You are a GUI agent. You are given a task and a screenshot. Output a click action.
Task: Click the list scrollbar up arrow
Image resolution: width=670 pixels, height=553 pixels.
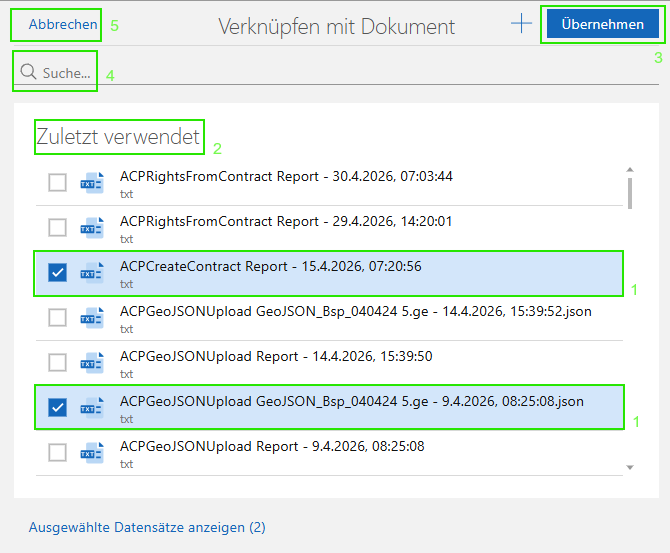click(630, 170)
